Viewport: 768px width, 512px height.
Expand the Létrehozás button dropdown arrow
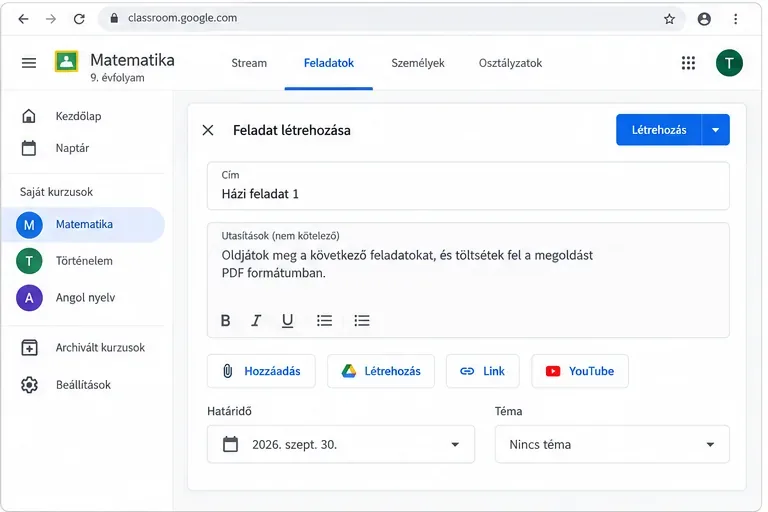tap(716, 130)
